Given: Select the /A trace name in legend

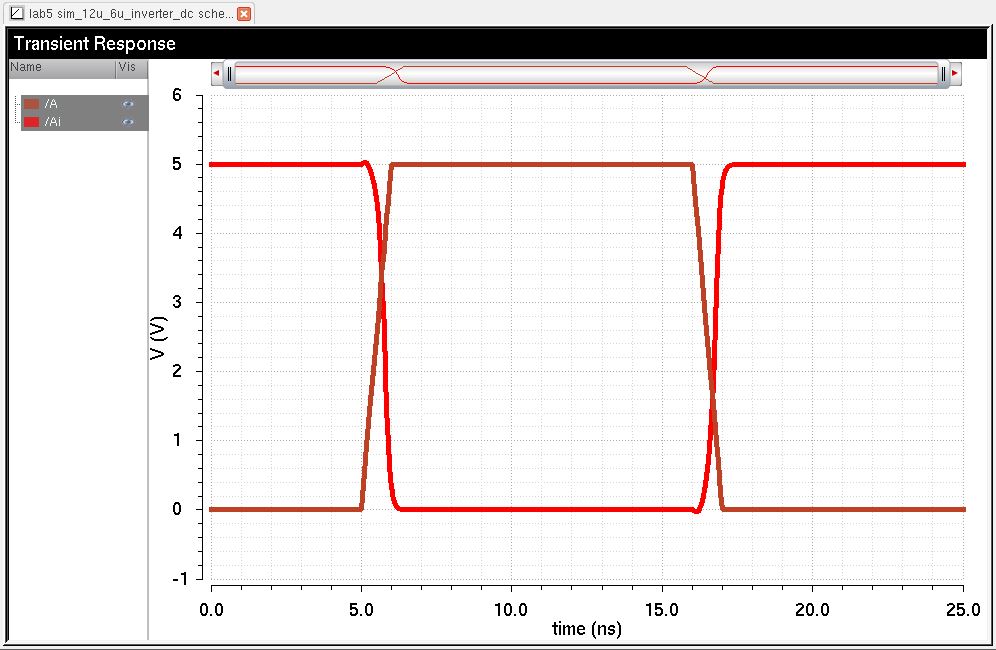Looking at the screenshot, I should [51, 104].
